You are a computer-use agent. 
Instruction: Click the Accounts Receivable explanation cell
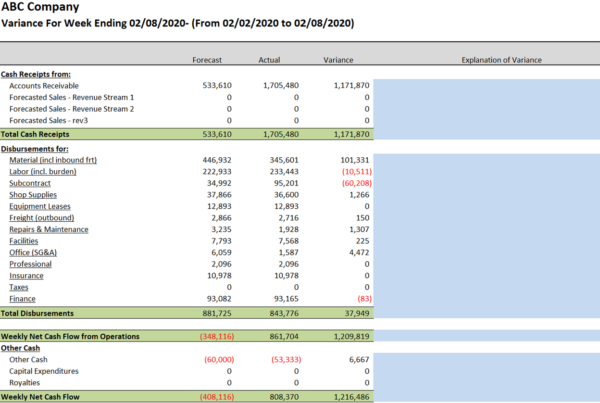[487, 85]
